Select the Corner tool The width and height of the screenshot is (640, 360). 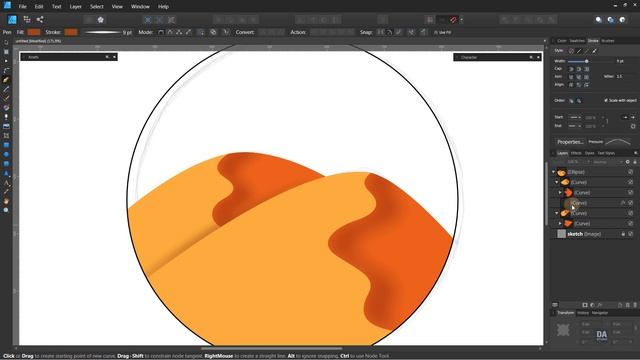pyautogui.click(x=6, y=70)
